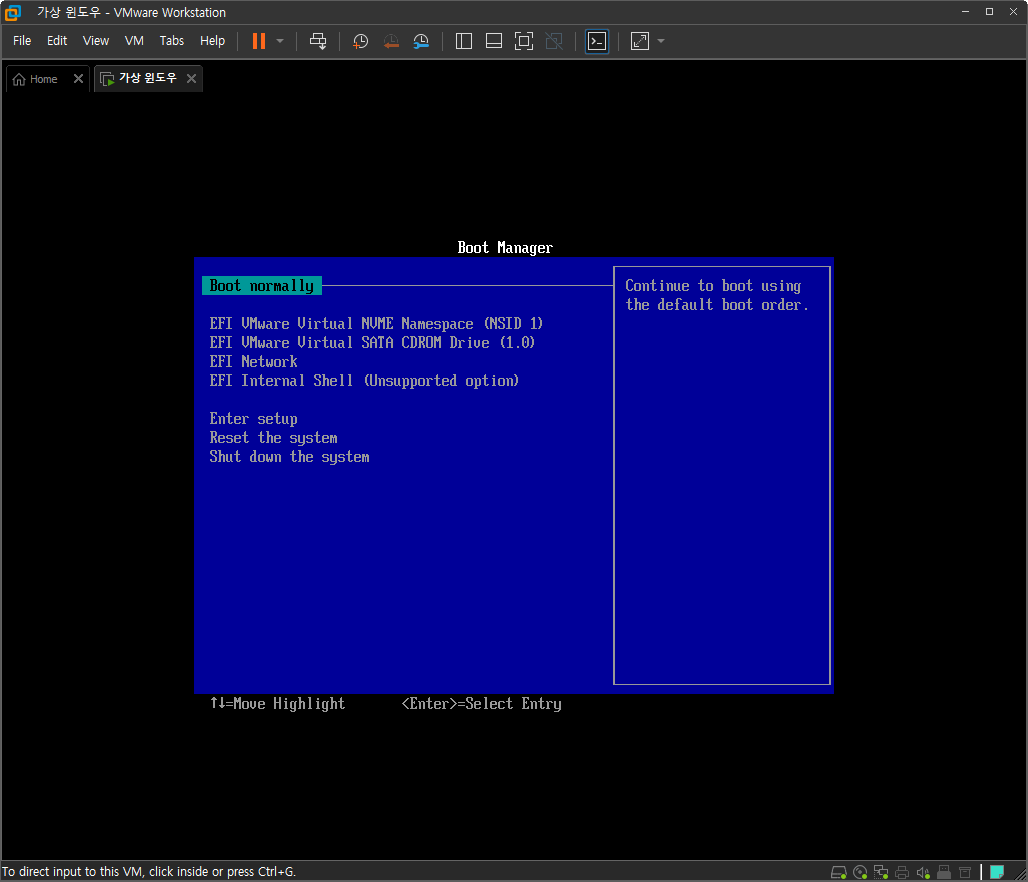Image resolution: width=1028 pixels, height=882 pixels.
Task: Pause the virtual machine with the orange pause icon
Action: 259,41
